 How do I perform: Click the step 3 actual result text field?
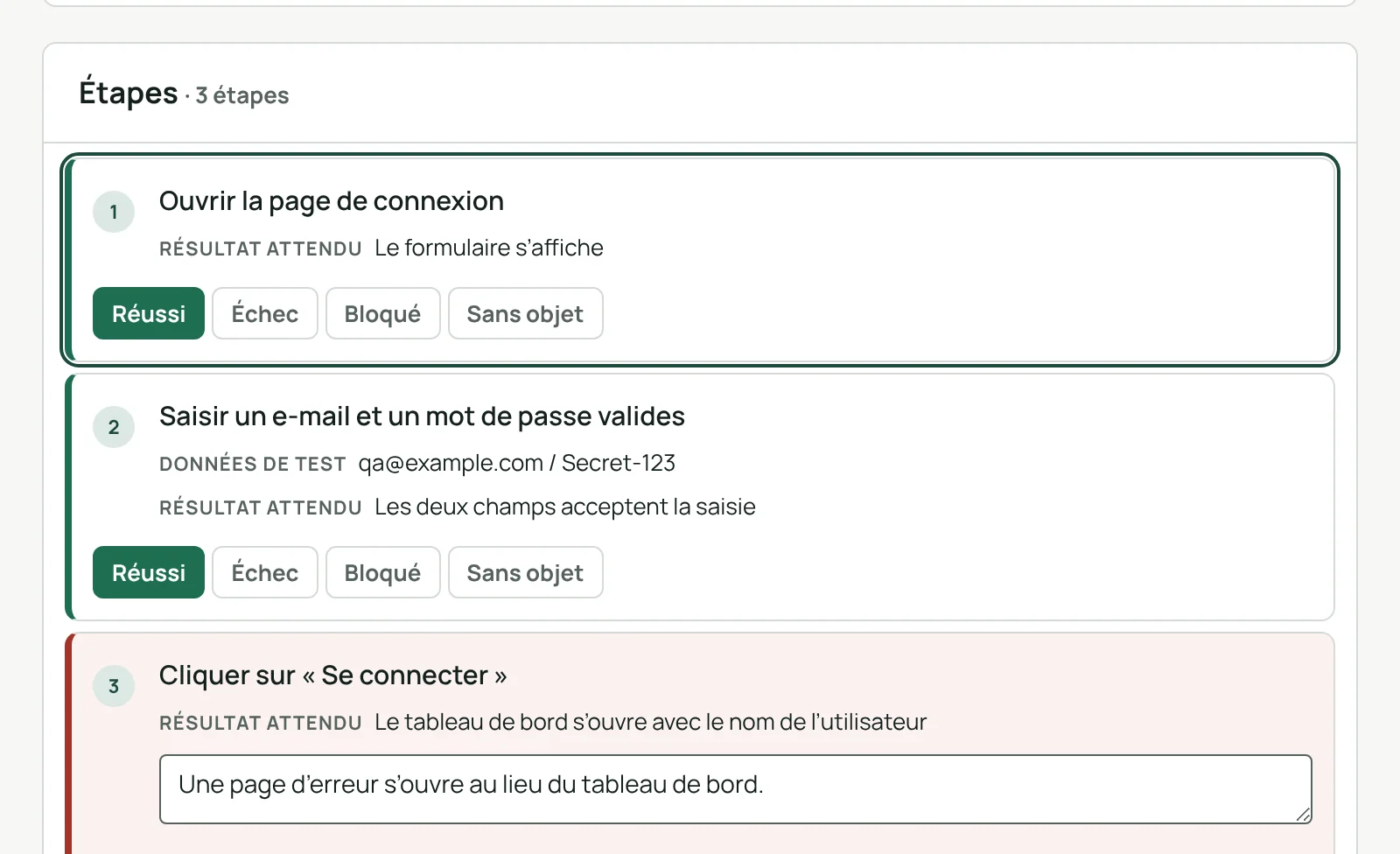[735, 789]
